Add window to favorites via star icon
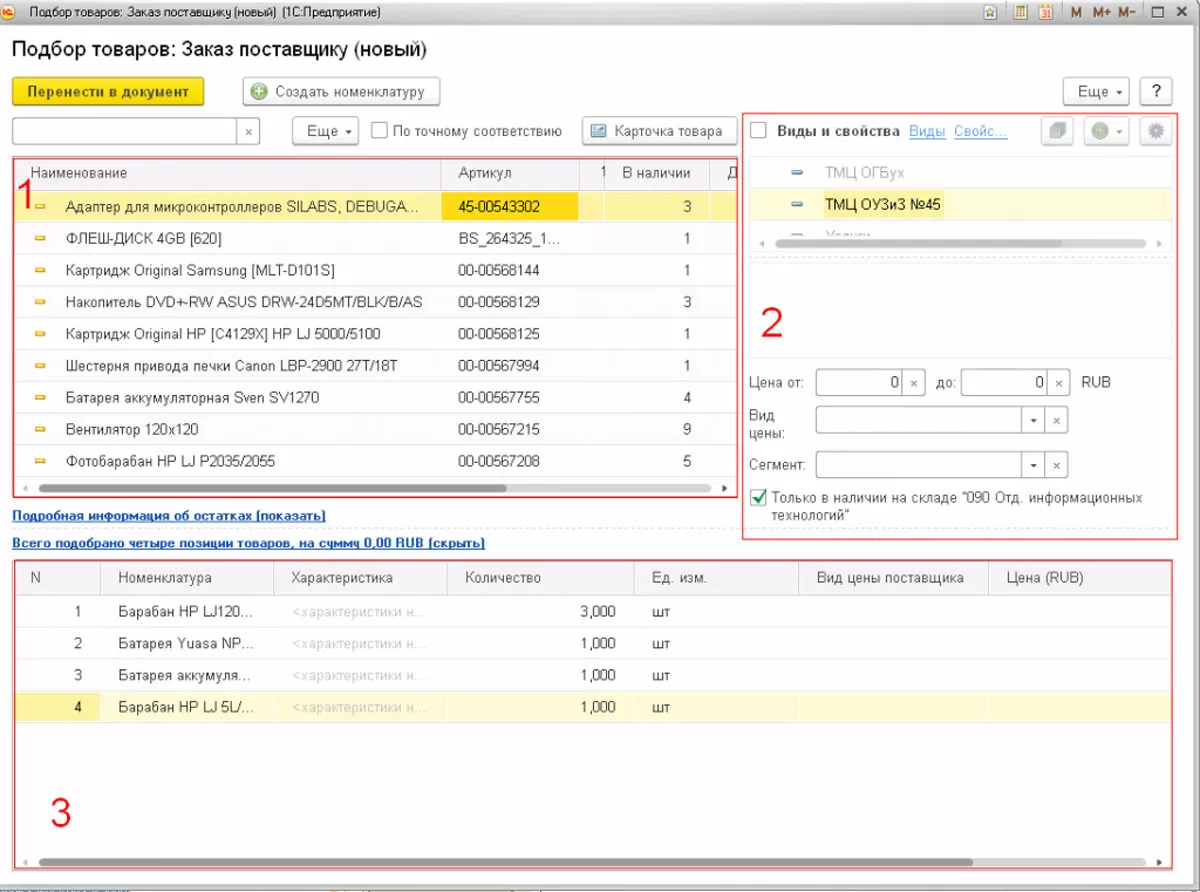Image resolution: width=1200 pixels, height=892 pixels. 989,13
